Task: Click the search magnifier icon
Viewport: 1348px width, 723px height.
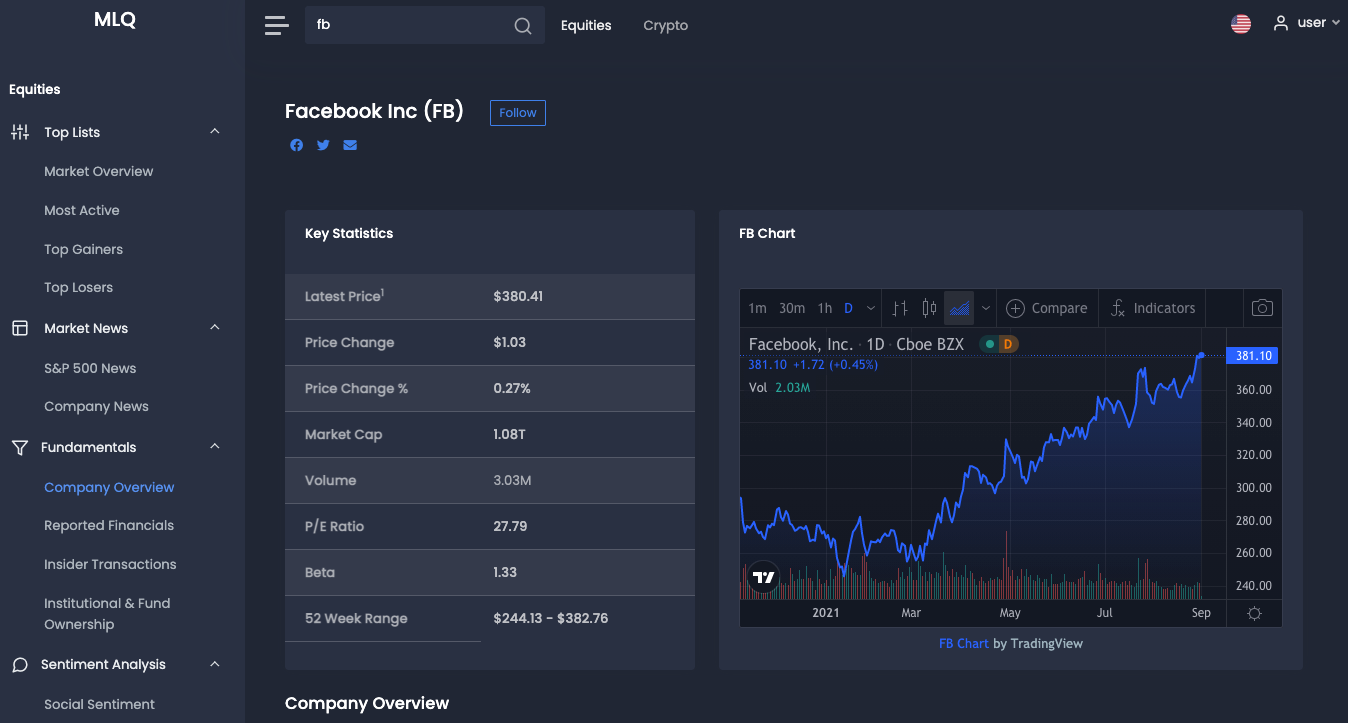Action: 523,26
